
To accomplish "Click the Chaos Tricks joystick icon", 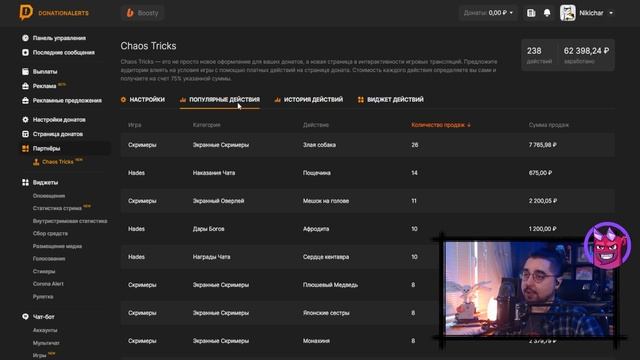I will click(36, 162).
